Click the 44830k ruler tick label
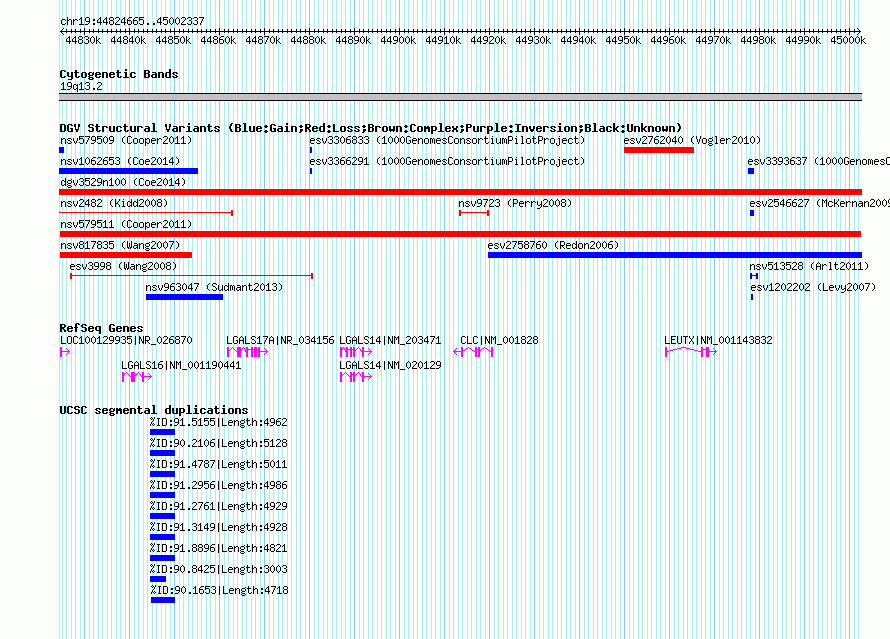Viewport: 890px width, 639px height. [83, 40]
